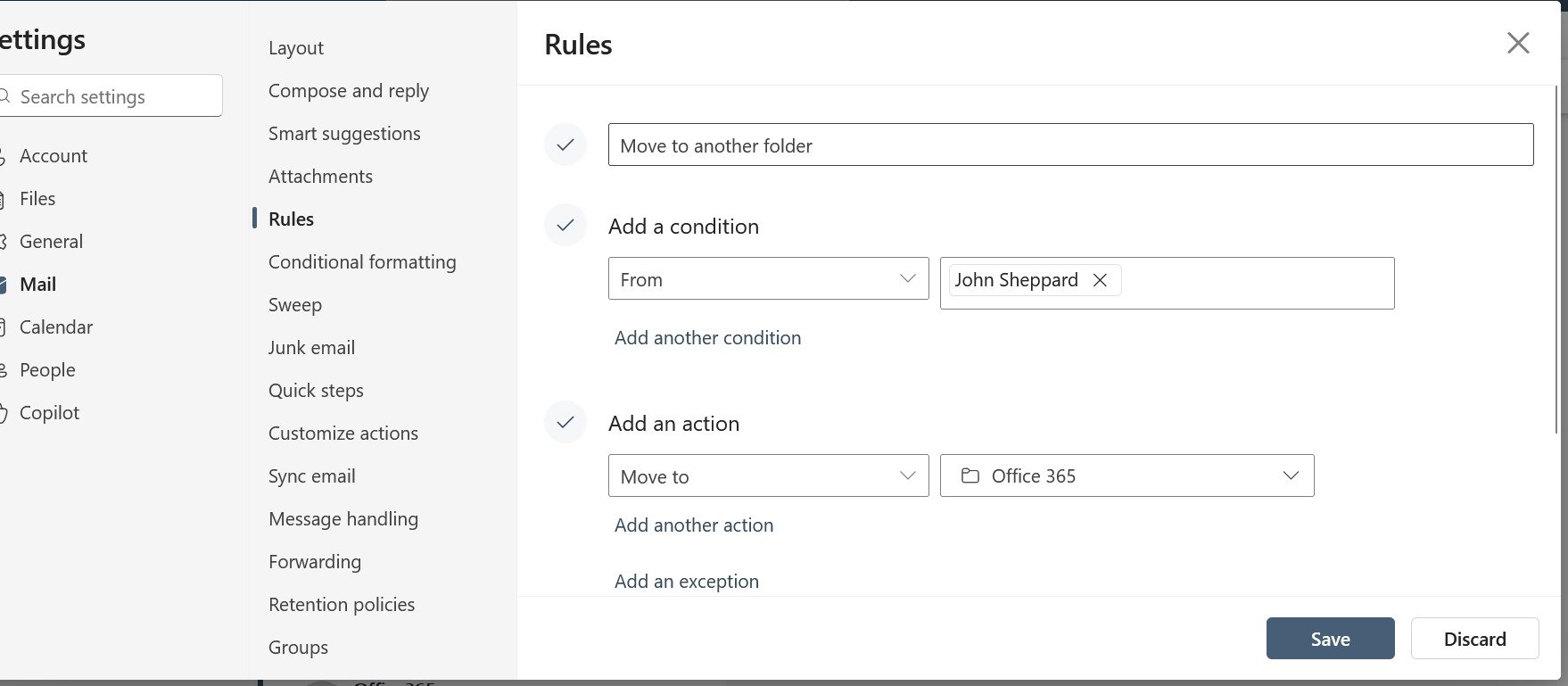1568x686 pixels.
Task: Expand the Office 365 folder dropdown
Action: pos(1127,475)
